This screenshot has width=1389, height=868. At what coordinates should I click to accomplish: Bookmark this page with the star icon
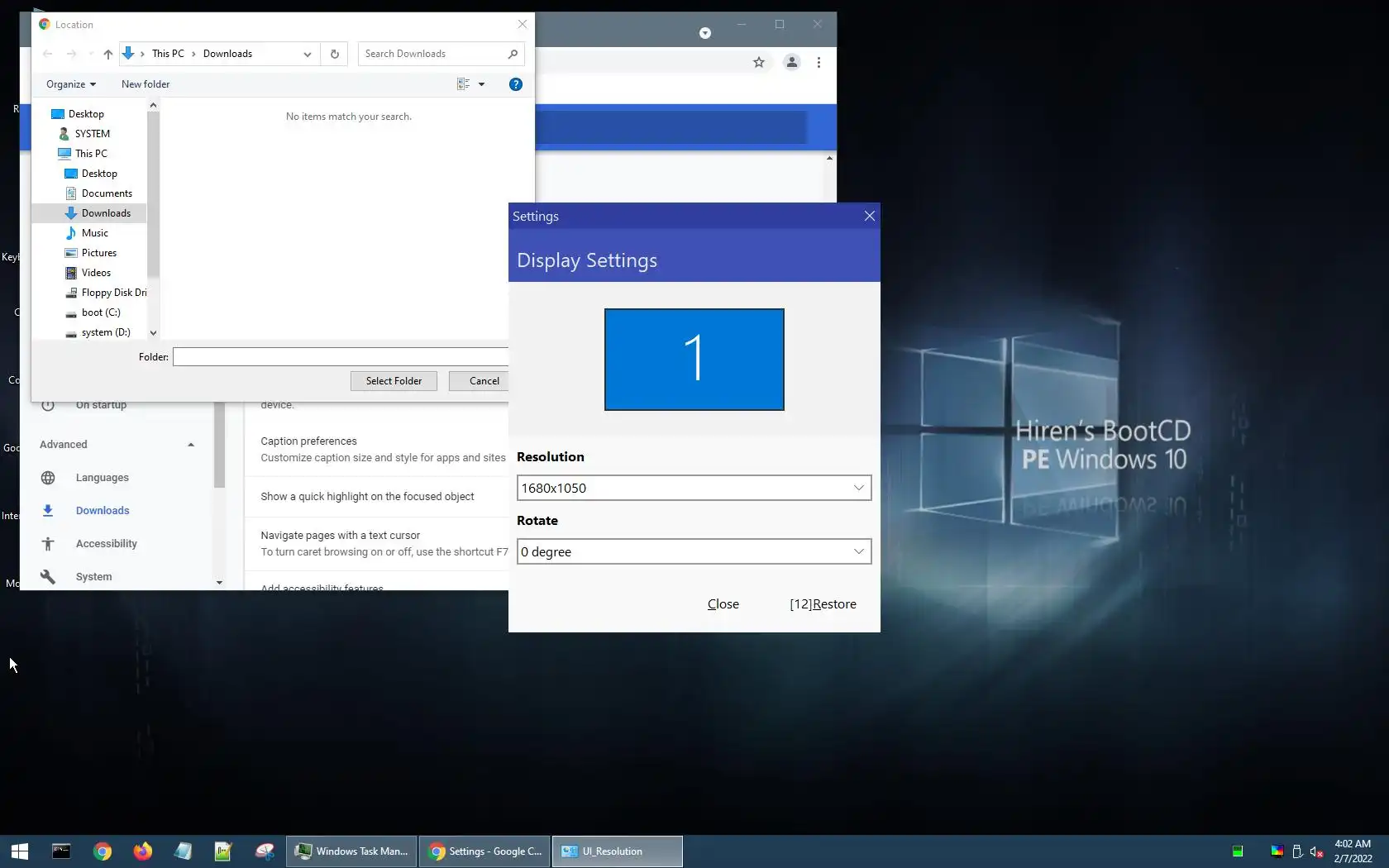(759, 62)
